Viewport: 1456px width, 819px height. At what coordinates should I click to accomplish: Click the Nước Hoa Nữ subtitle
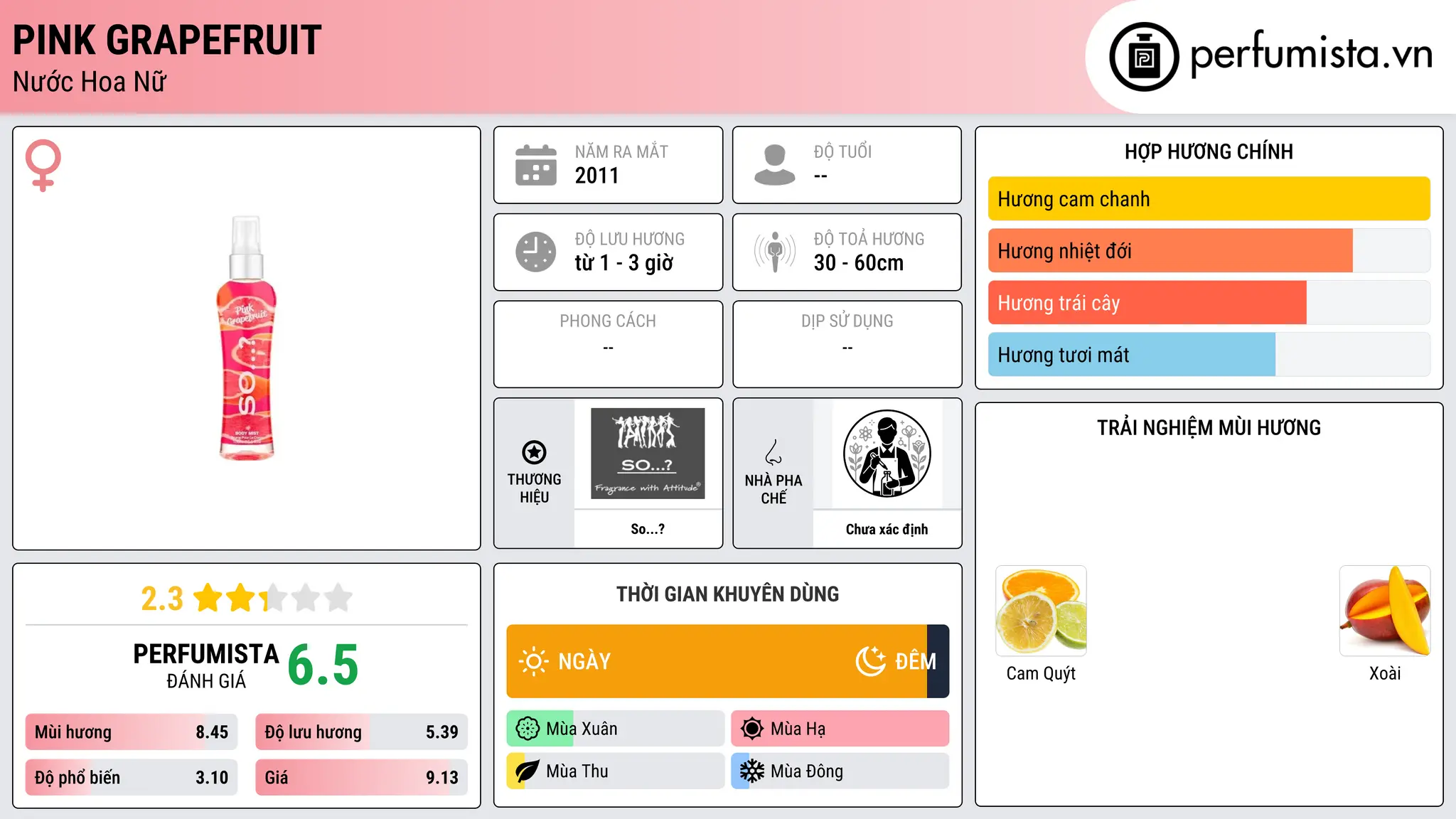click(90, 82)
